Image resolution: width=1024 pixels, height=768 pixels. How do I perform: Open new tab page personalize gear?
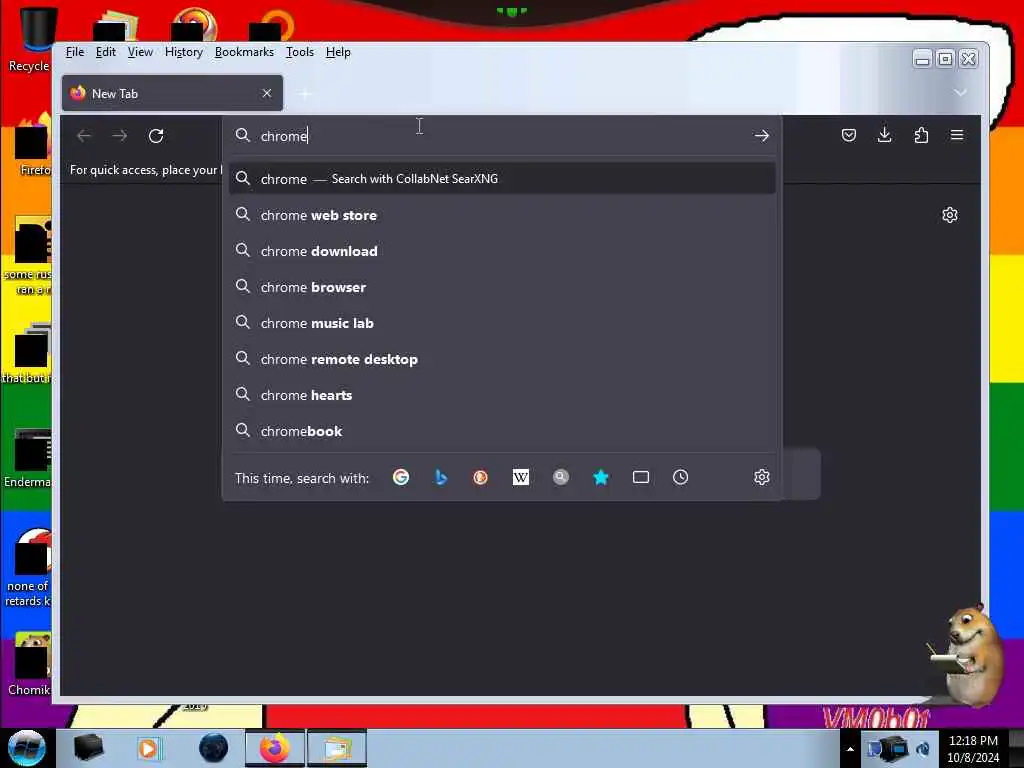tap(950, 215)
